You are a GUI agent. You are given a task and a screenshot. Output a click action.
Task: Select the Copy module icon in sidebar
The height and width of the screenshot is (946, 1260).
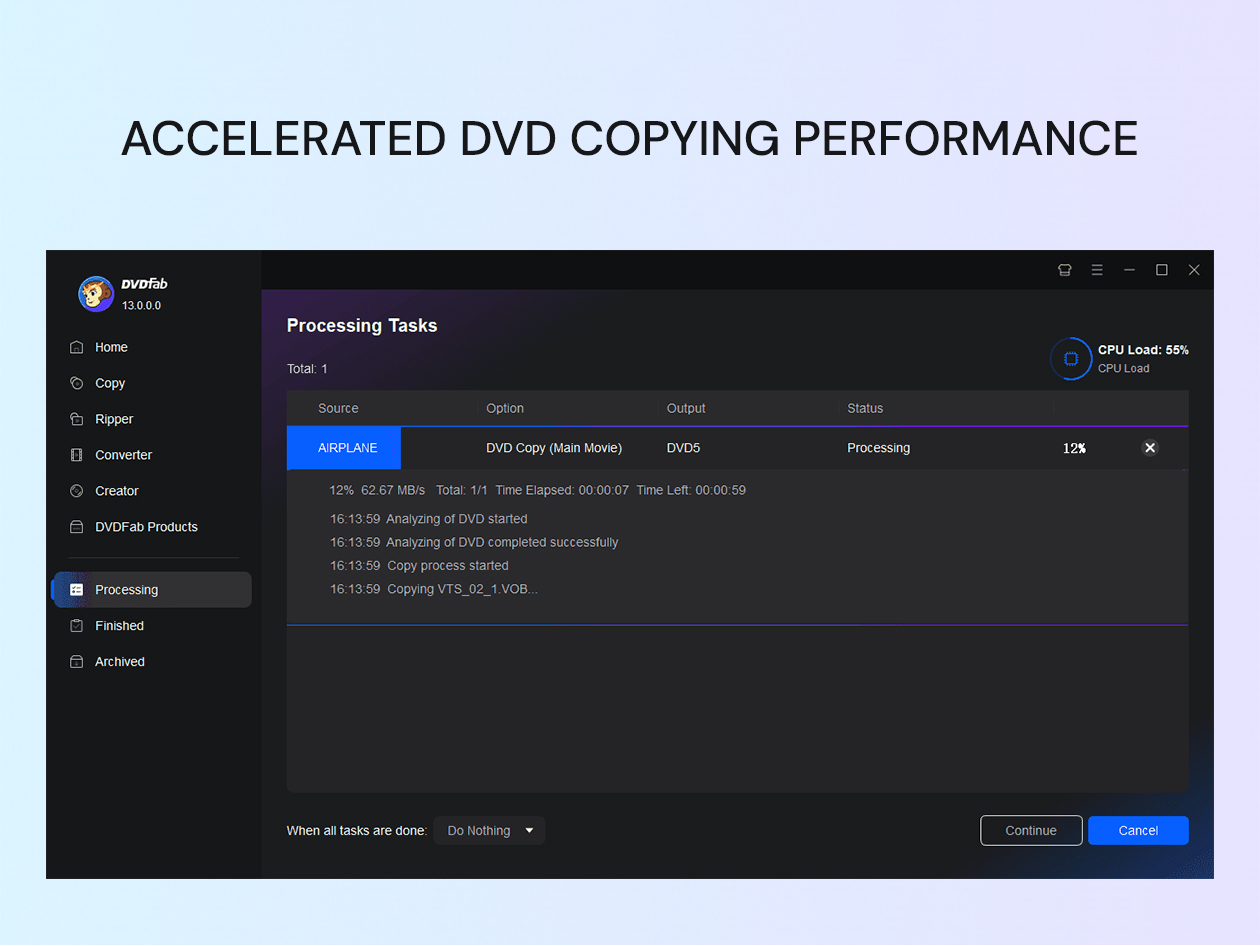76,383
